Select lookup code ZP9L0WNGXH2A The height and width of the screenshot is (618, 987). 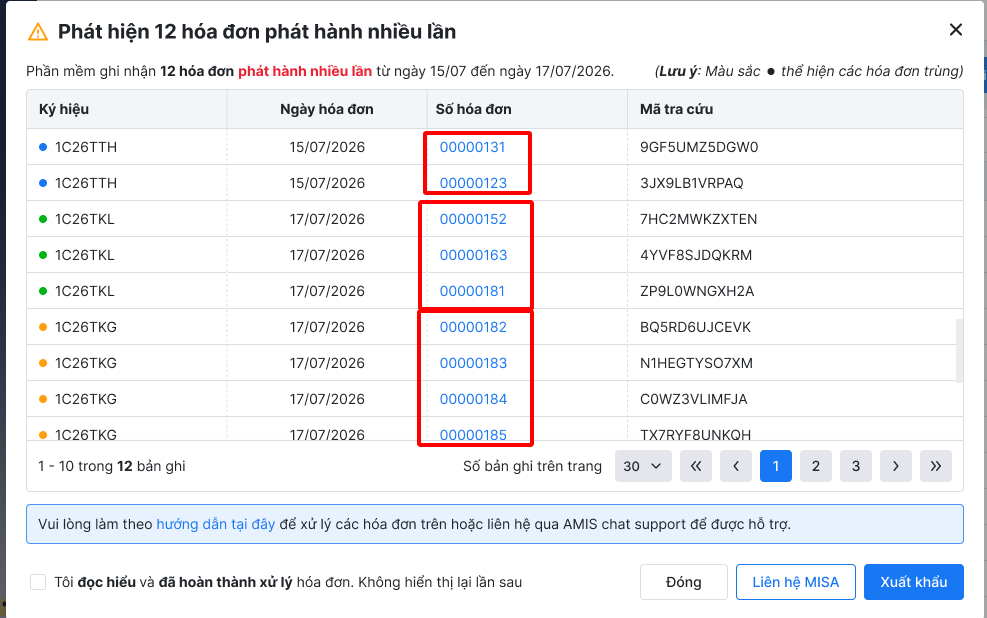pos(697,291)
